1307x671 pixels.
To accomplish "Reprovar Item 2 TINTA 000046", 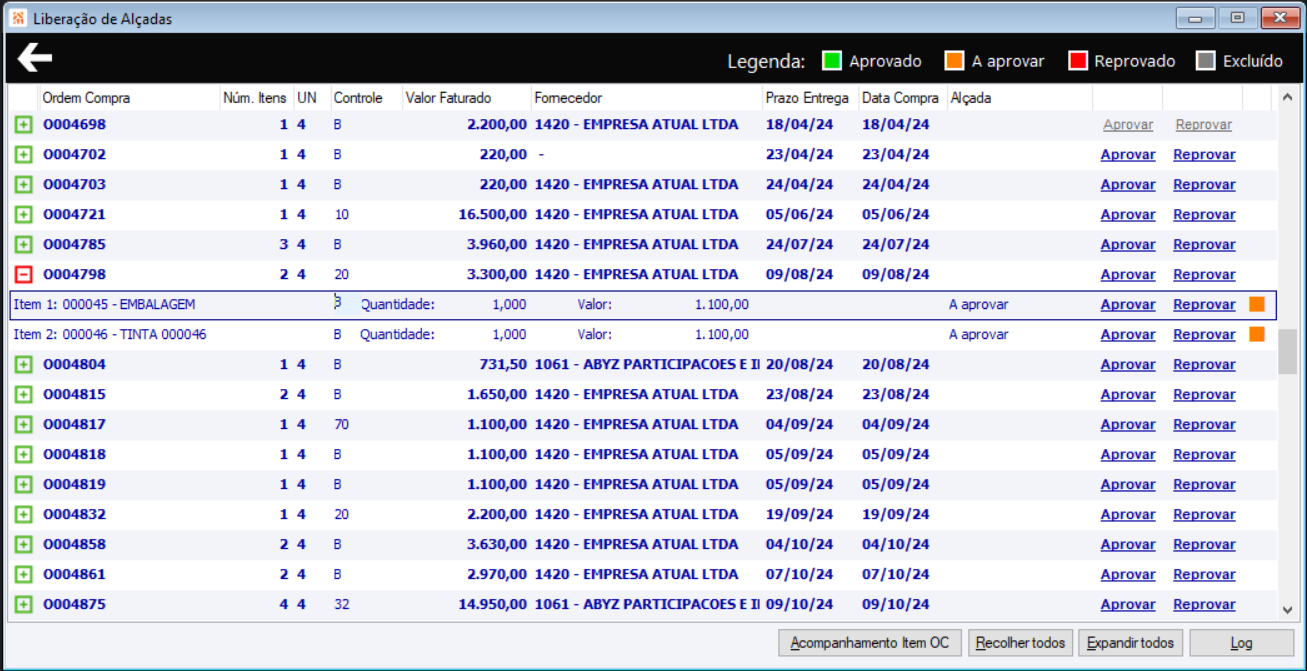I will (1204, 335).
